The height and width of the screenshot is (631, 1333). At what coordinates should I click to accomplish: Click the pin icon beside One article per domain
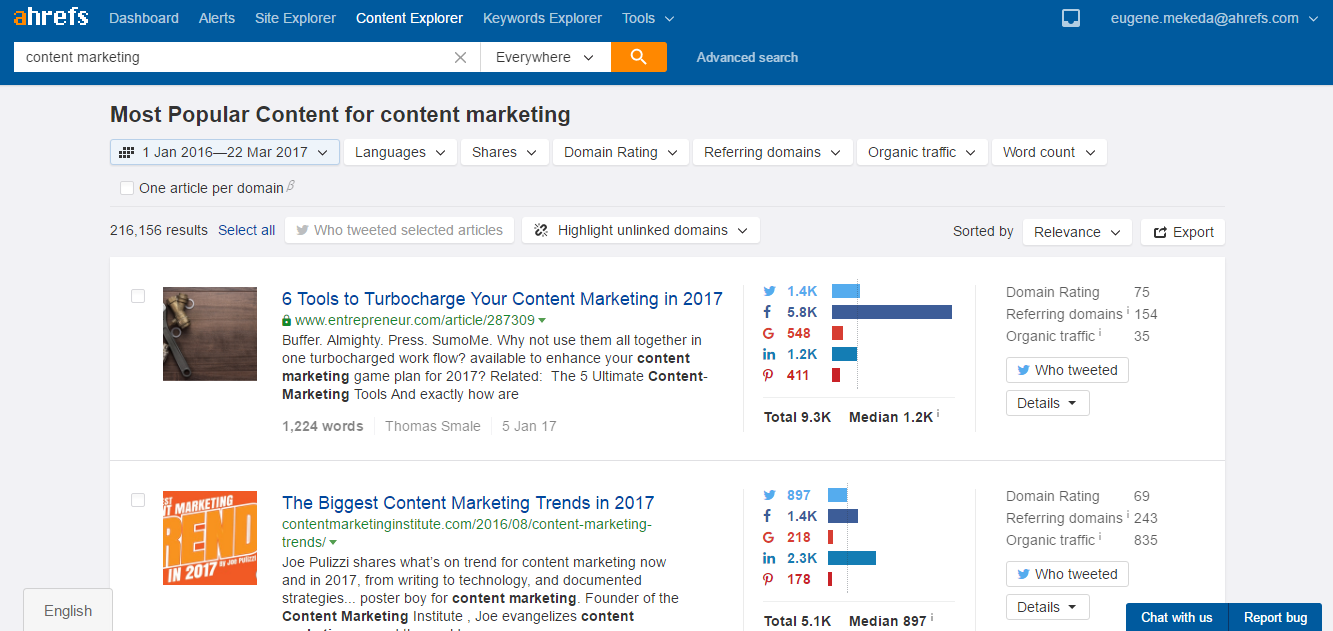point(291,186)
